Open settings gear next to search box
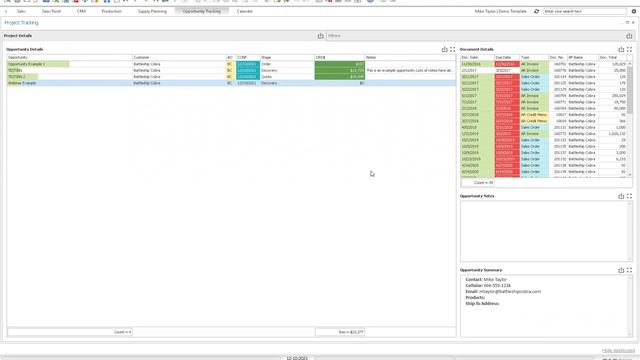 pos(633,11)
